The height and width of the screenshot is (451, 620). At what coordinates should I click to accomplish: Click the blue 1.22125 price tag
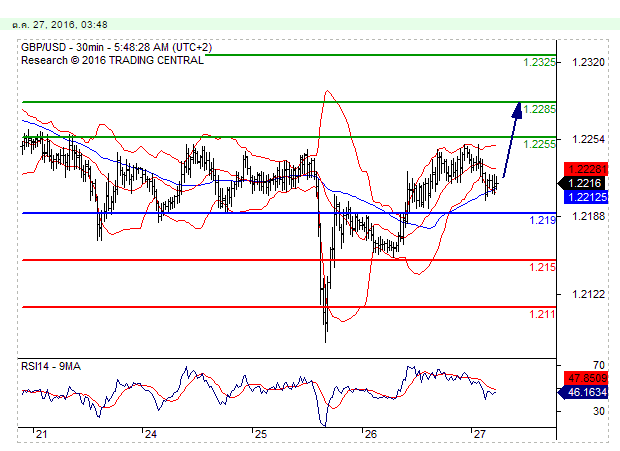pos(586,197)
